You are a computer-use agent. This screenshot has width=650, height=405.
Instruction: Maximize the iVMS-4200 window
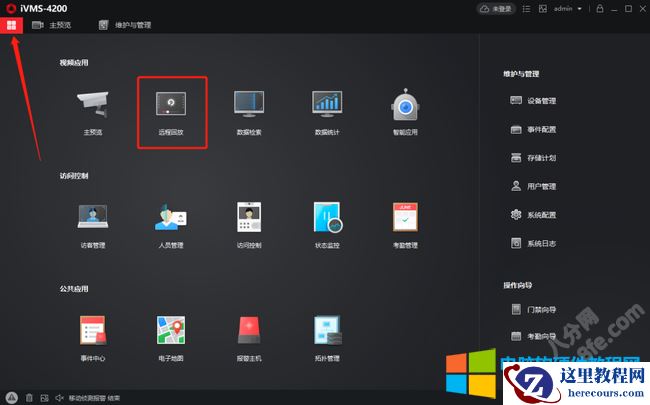[x=628, y=8]
